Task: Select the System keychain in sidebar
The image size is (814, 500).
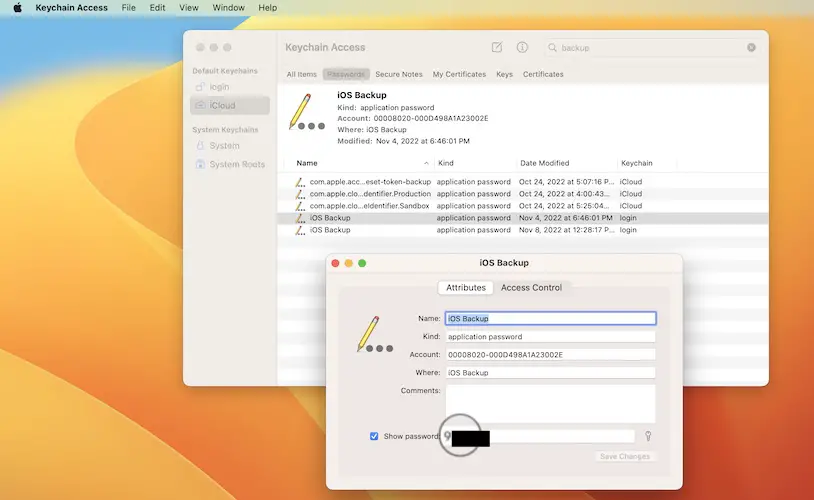Action: [229, 145]
